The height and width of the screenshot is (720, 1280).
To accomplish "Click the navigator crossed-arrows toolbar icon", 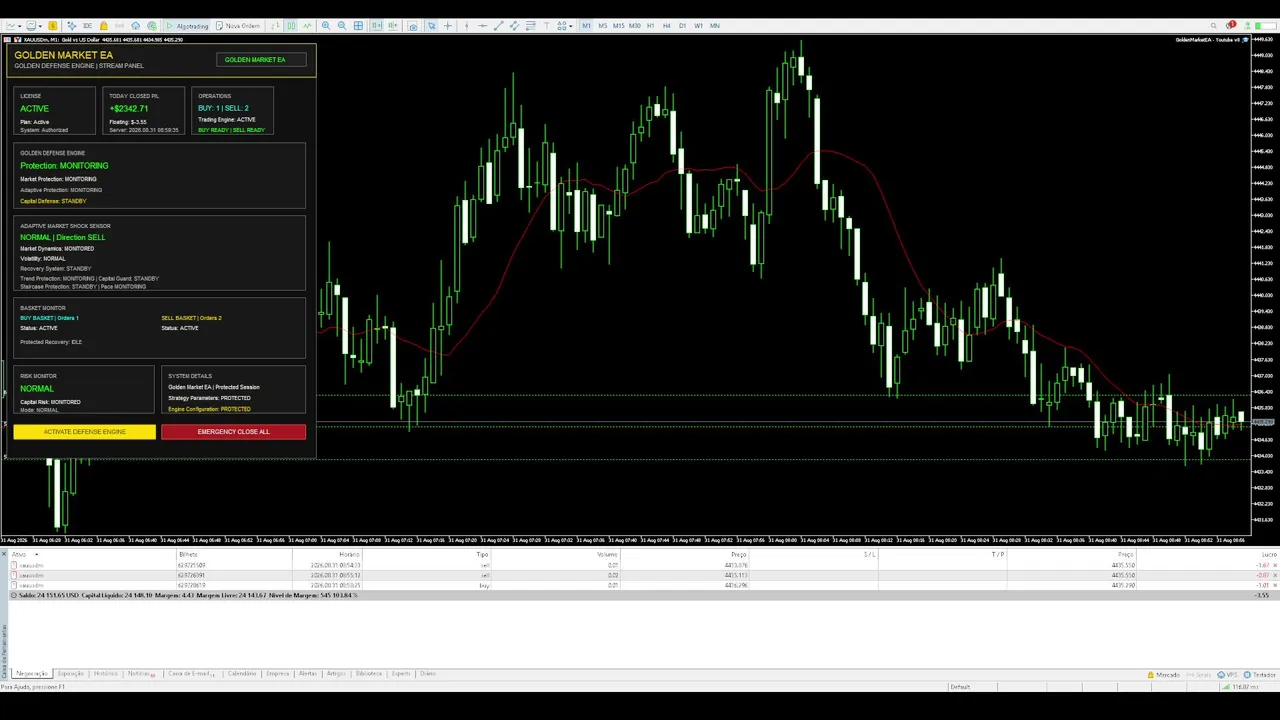I will 72,25.
